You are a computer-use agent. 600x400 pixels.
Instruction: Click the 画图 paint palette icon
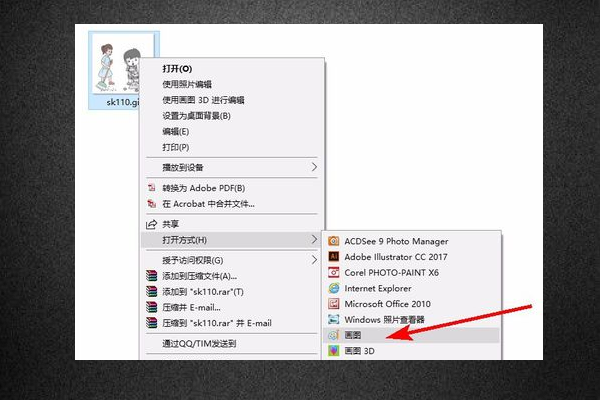pyautogui.click(x=334, y=335)
